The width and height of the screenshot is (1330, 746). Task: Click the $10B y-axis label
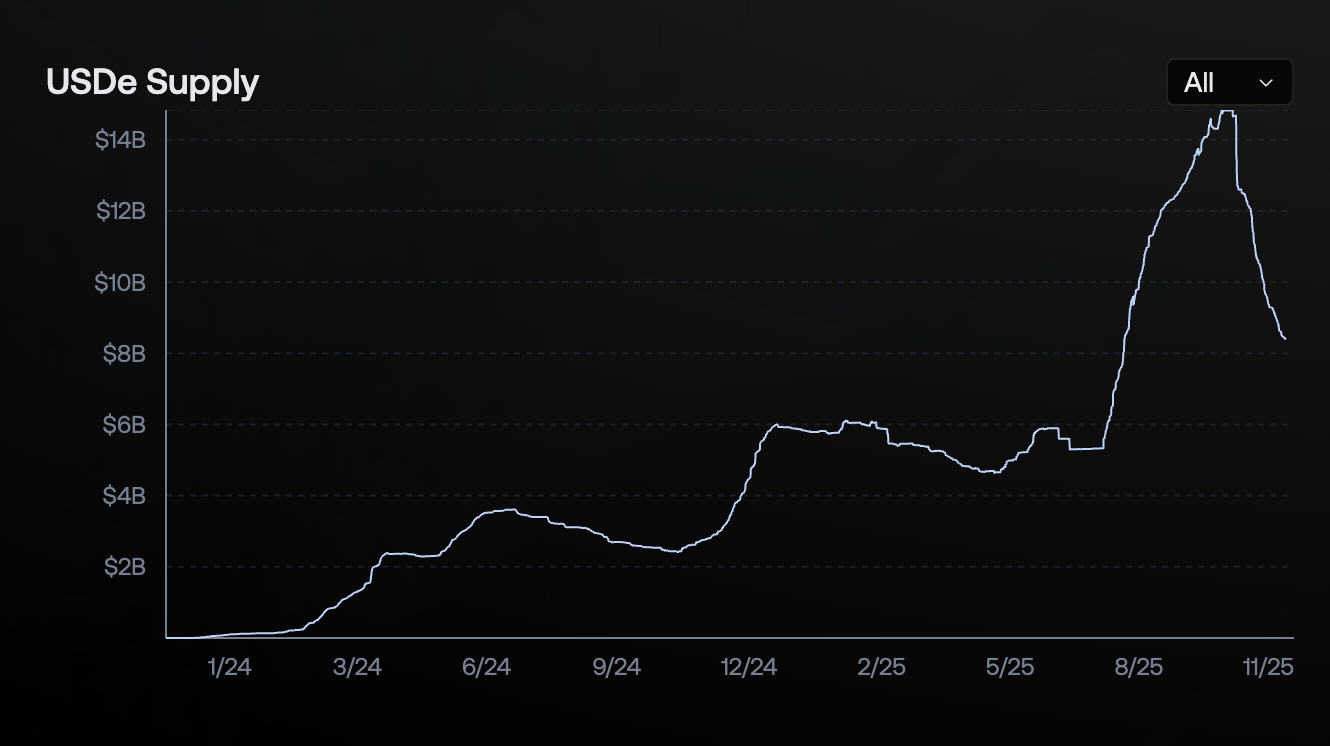(x=123, y=282)
